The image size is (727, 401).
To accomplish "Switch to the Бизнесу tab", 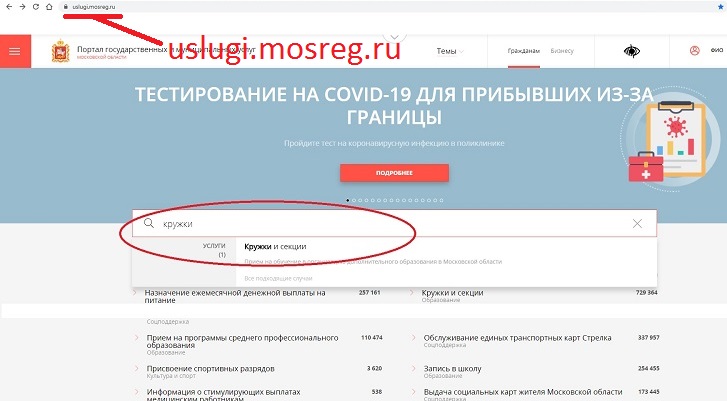I will [x=562, y=51].
